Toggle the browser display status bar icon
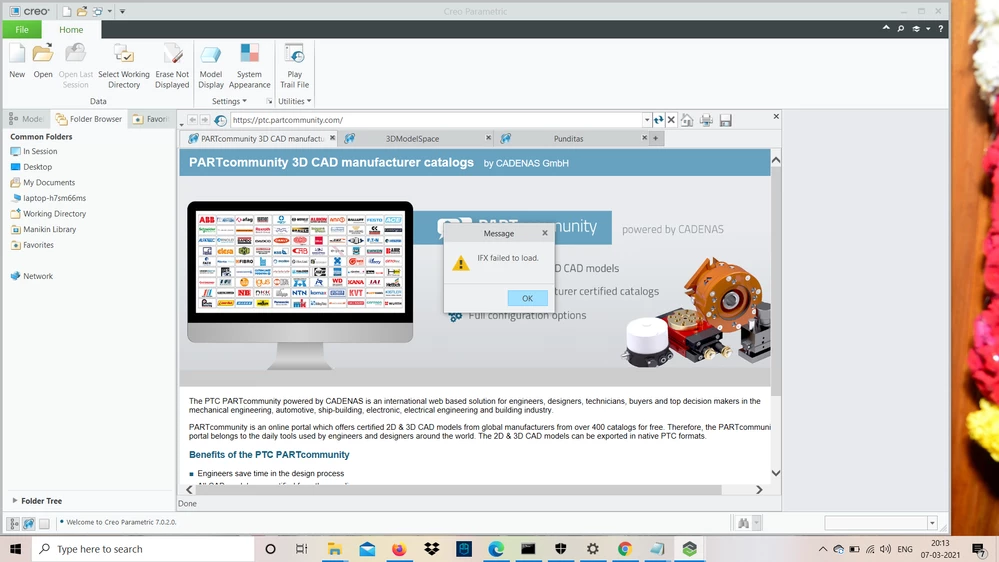The width and height of the screenshot is (999, 562). pos(29,524)
